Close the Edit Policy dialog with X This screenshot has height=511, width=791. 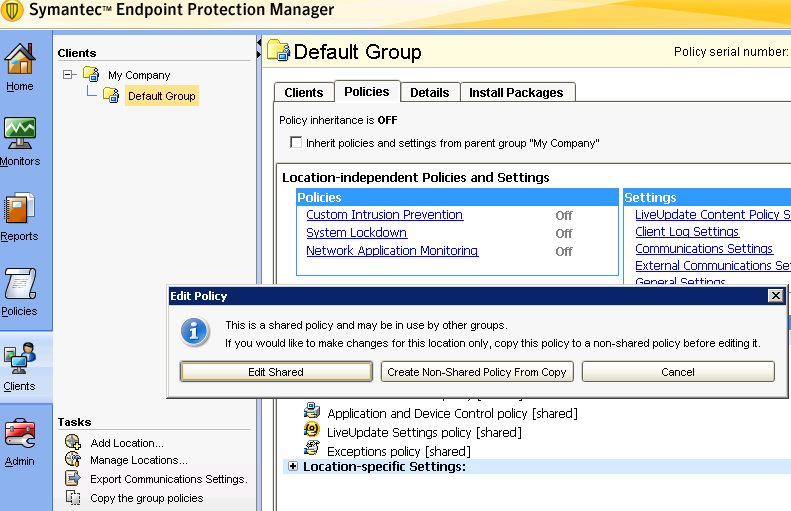coord(776,296)
